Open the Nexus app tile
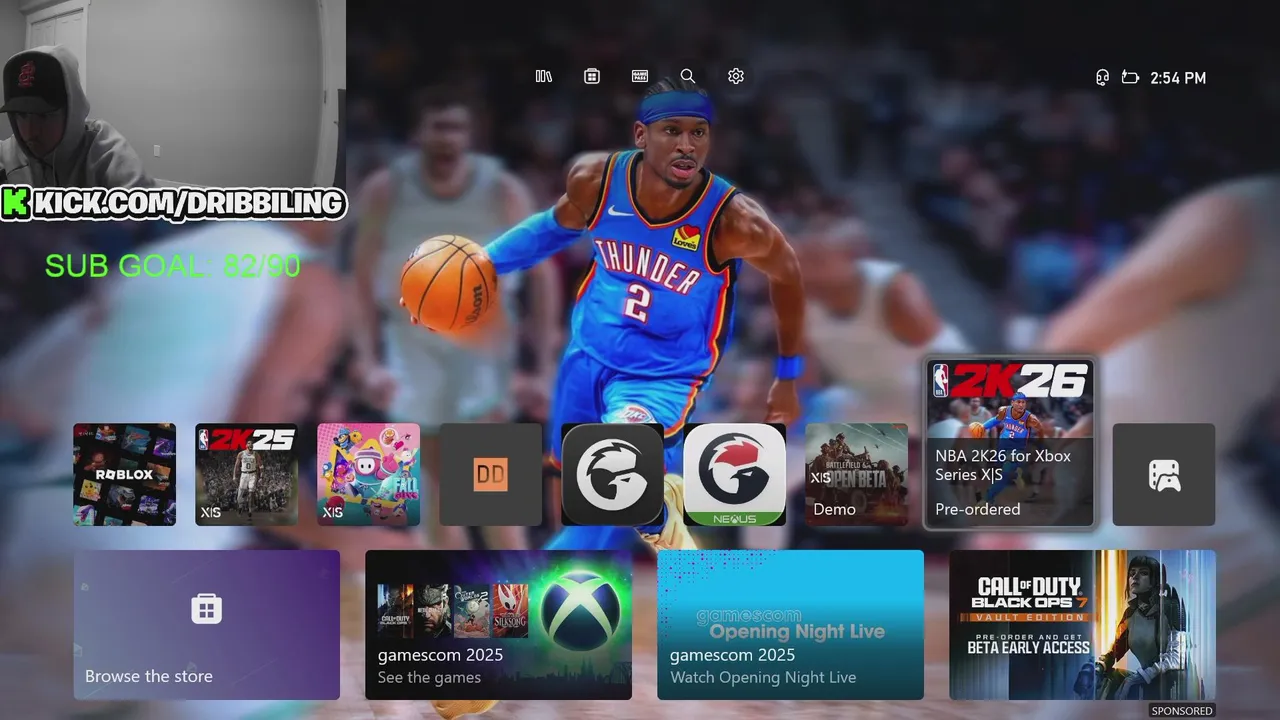1280x720 pixels. [x=734, y=474]
